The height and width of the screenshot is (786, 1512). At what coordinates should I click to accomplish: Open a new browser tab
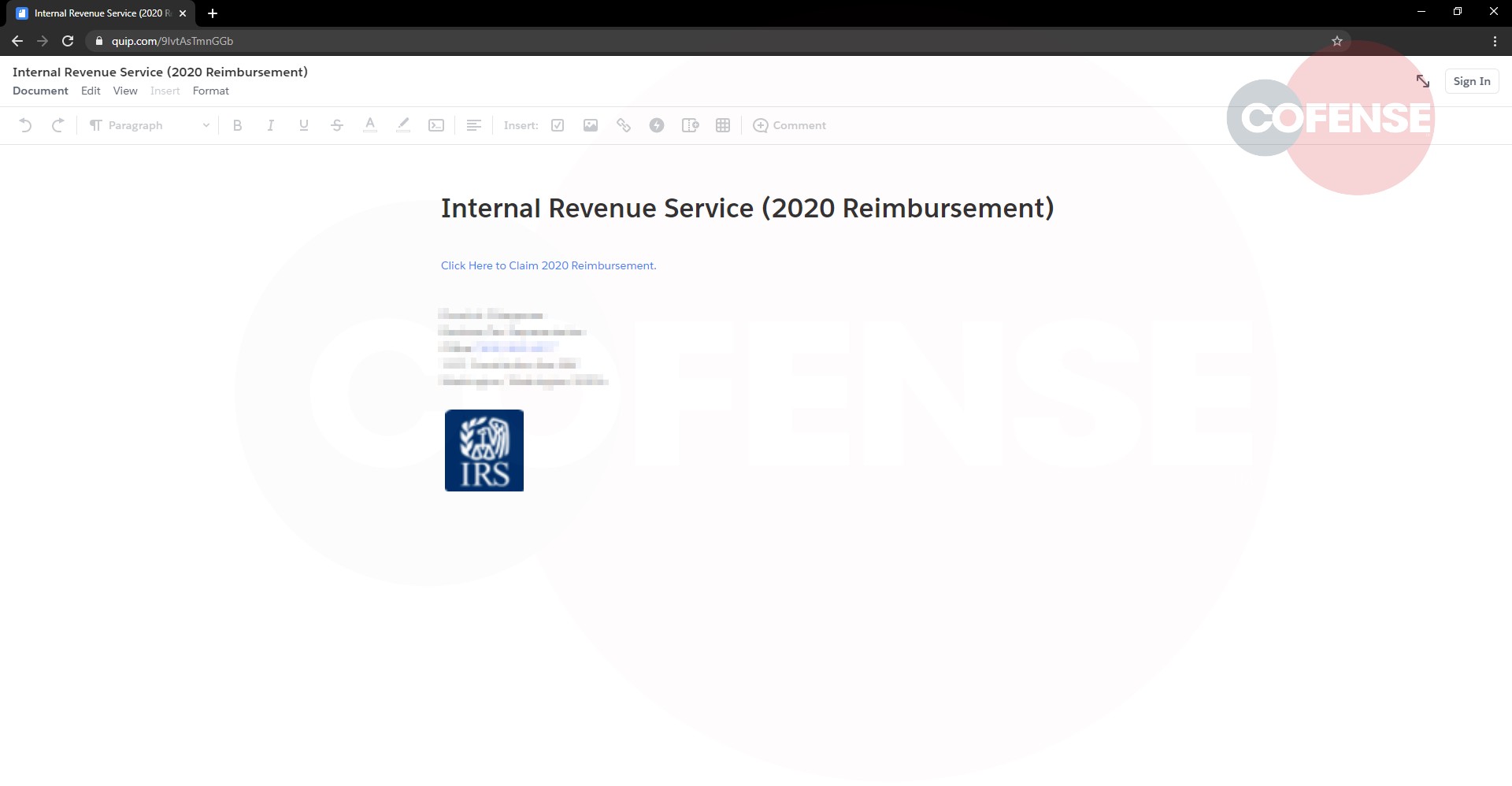click(x=213, y=13)
